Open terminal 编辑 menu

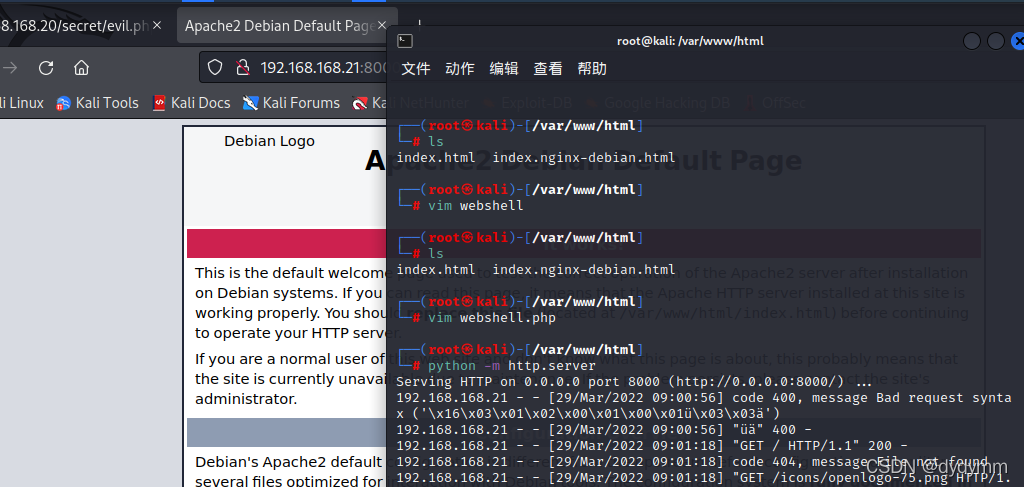pos(504,69)
